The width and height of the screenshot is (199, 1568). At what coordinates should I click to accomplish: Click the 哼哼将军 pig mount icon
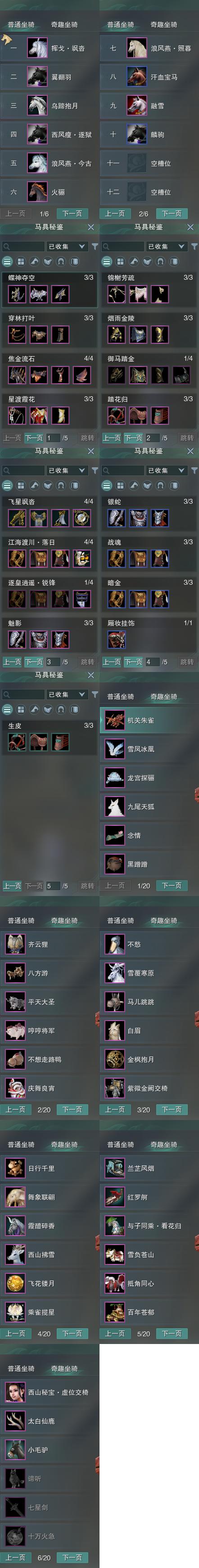(x=15, y=1030)
